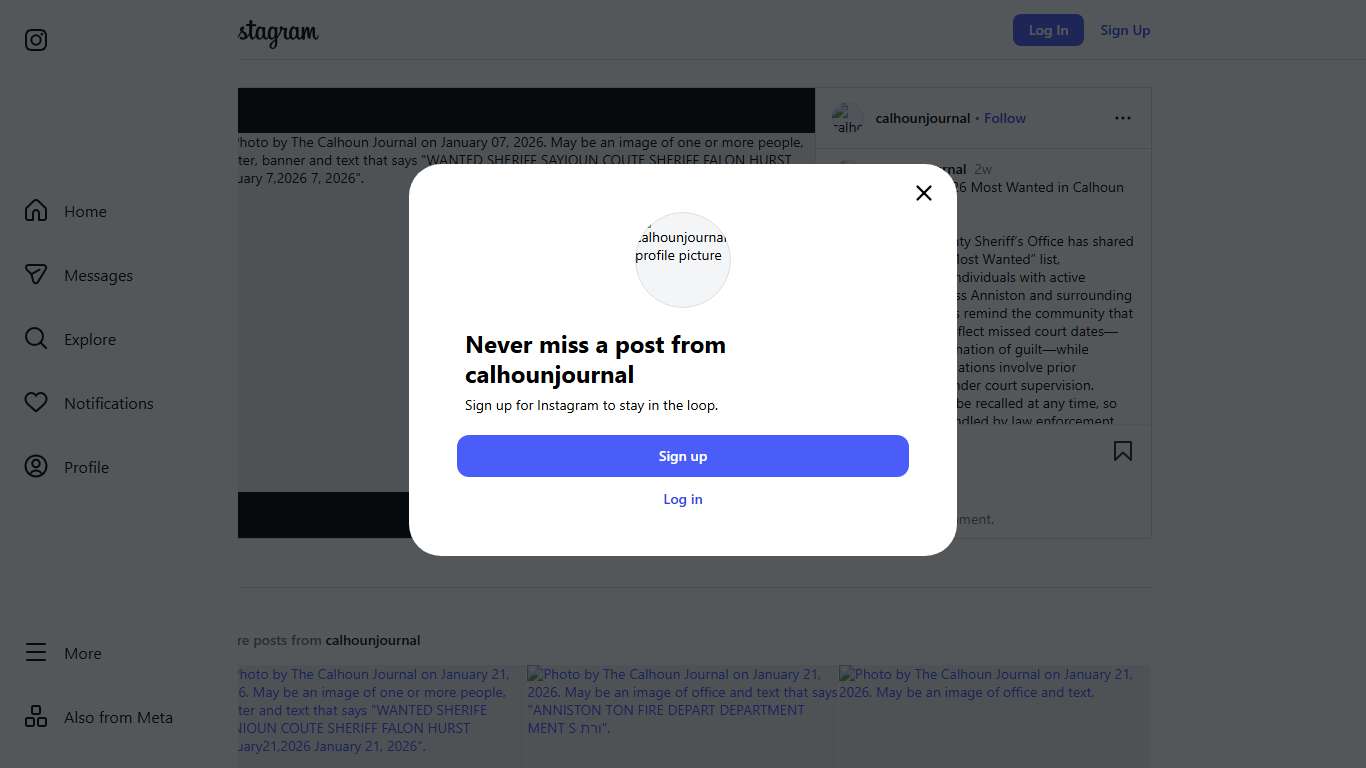
Task: Click Sign Up in the top bar
Action: (1125, 30)
